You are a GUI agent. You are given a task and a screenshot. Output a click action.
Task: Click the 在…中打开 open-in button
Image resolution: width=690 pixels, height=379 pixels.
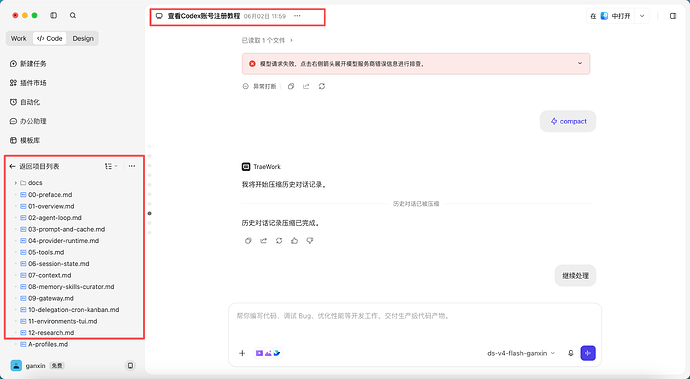610,16
